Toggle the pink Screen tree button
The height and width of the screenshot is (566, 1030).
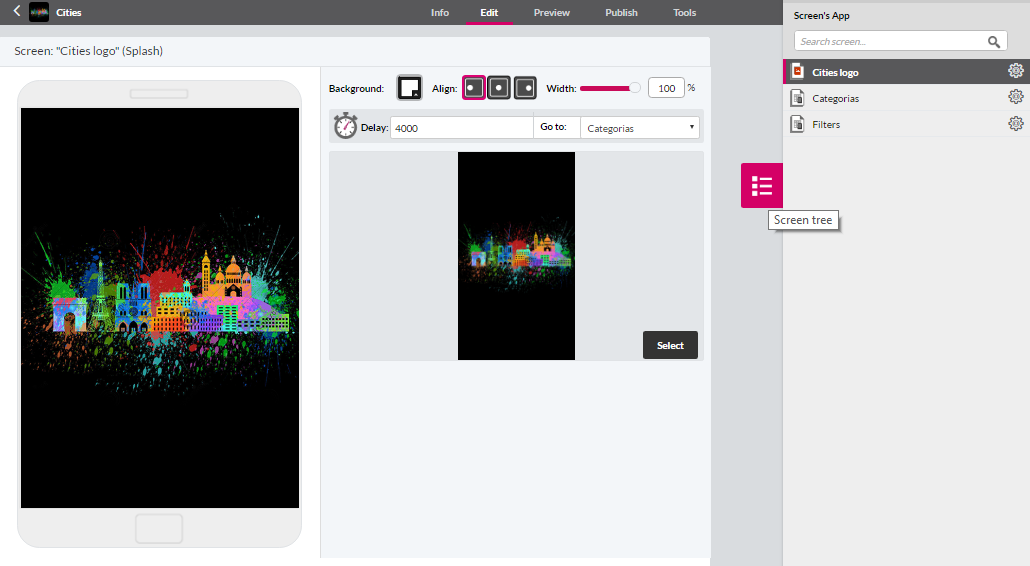pyautogui.click(x=762, y=186)
